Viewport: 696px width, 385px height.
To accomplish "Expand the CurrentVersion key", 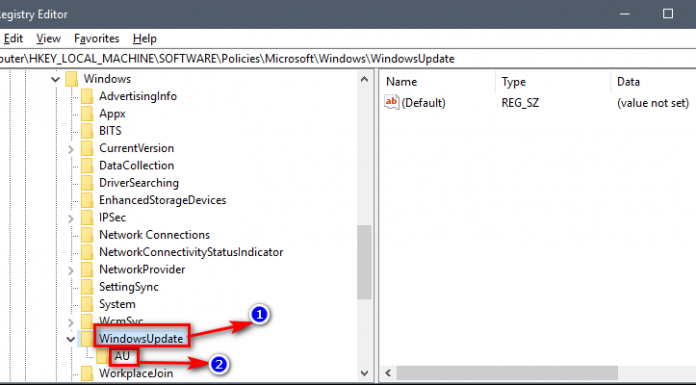I will click(x=71, y=149).
